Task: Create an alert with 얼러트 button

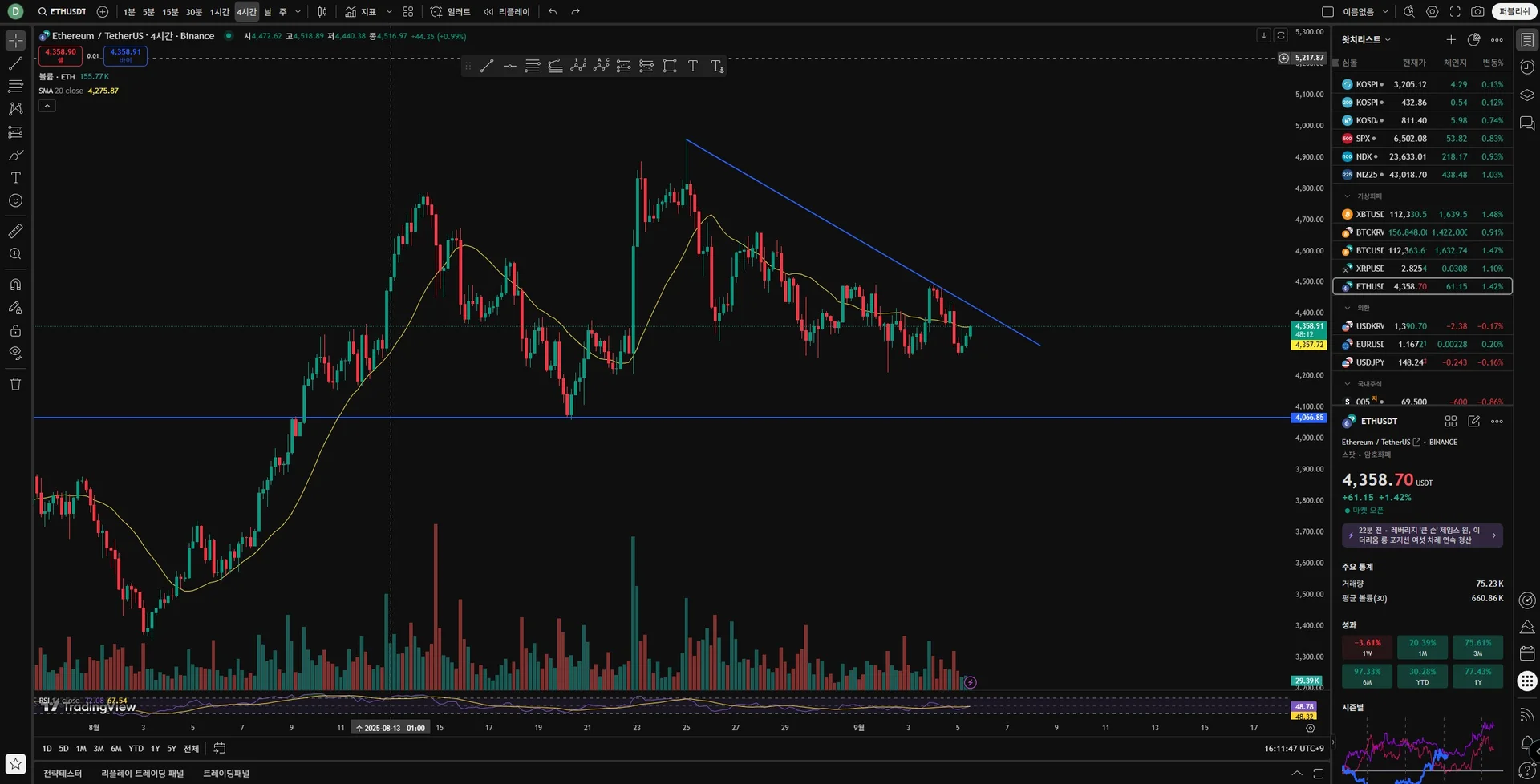Action: (451, 12)
